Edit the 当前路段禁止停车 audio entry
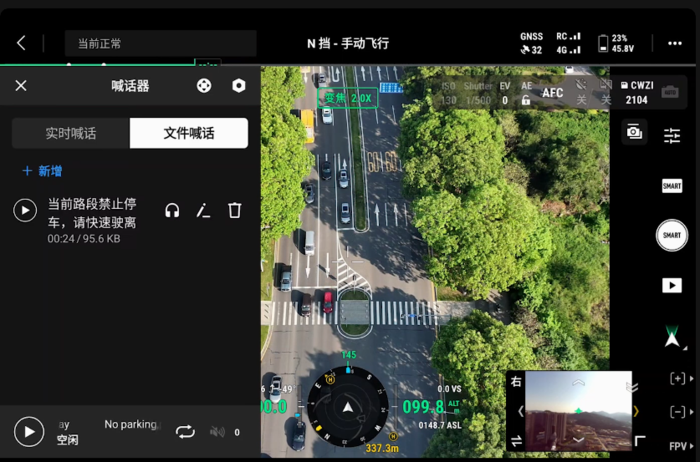Viewport: 700px width, 462px height. coord(204,210)
